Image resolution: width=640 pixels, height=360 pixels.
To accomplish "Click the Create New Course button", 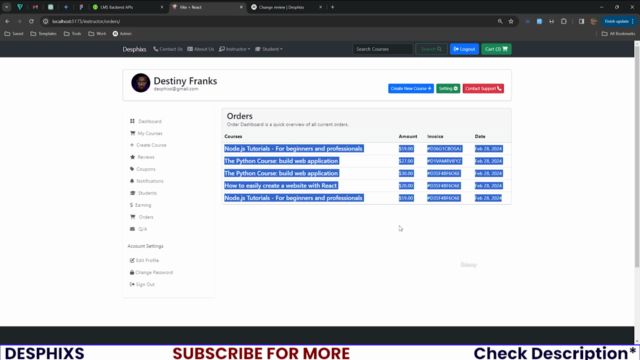I will [411, 88].
